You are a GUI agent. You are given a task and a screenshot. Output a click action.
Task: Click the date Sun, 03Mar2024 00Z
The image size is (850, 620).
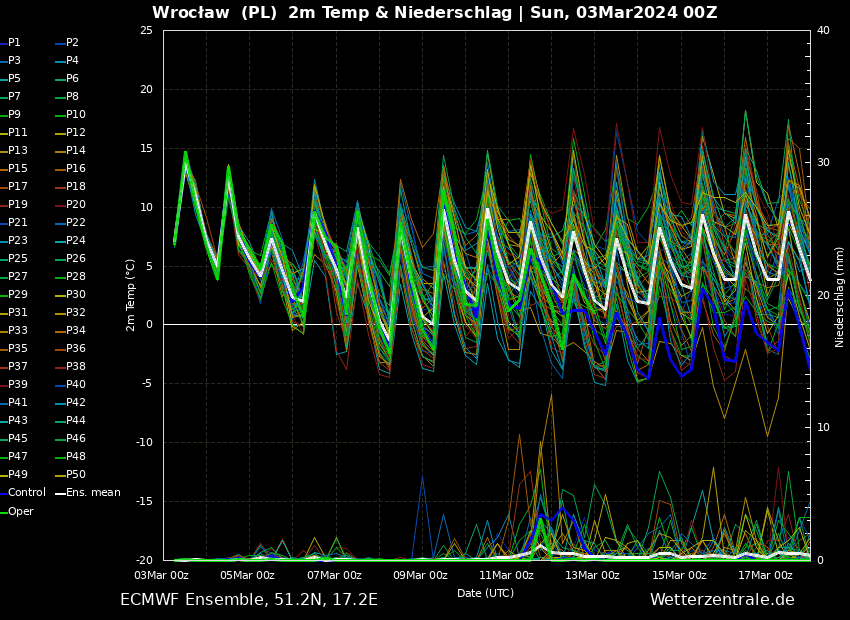623,13
